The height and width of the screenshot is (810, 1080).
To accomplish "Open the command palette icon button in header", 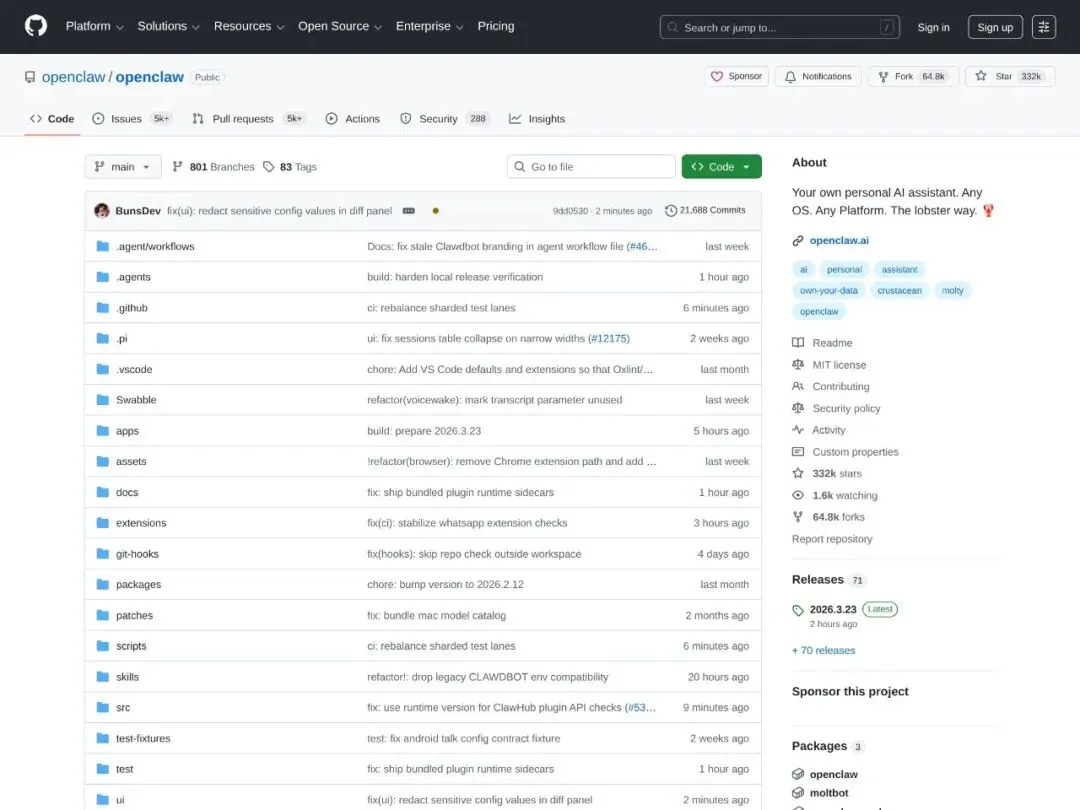I will tap(1043, 27).
